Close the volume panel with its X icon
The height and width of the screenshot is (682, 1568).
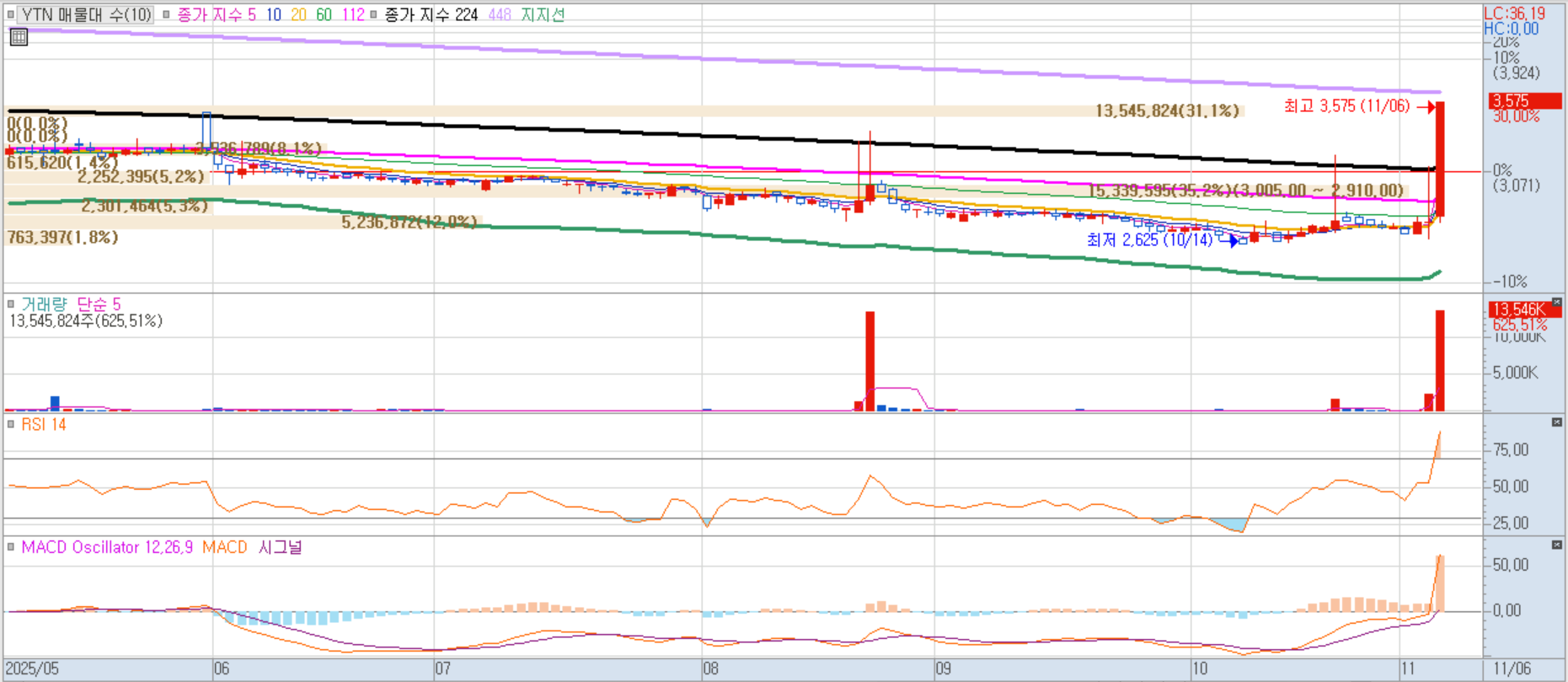click(x=1556, y=302)
